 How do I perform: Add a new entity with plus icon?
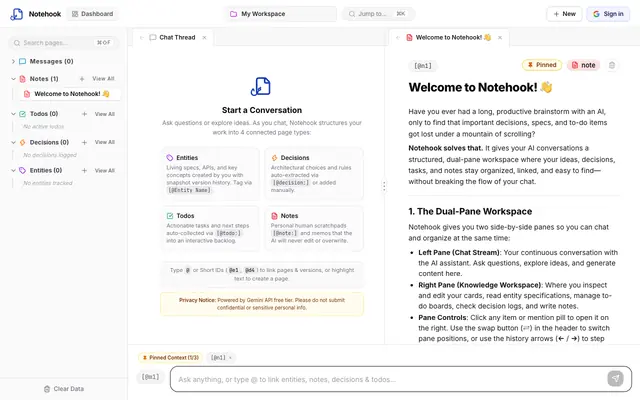(84, 171)
